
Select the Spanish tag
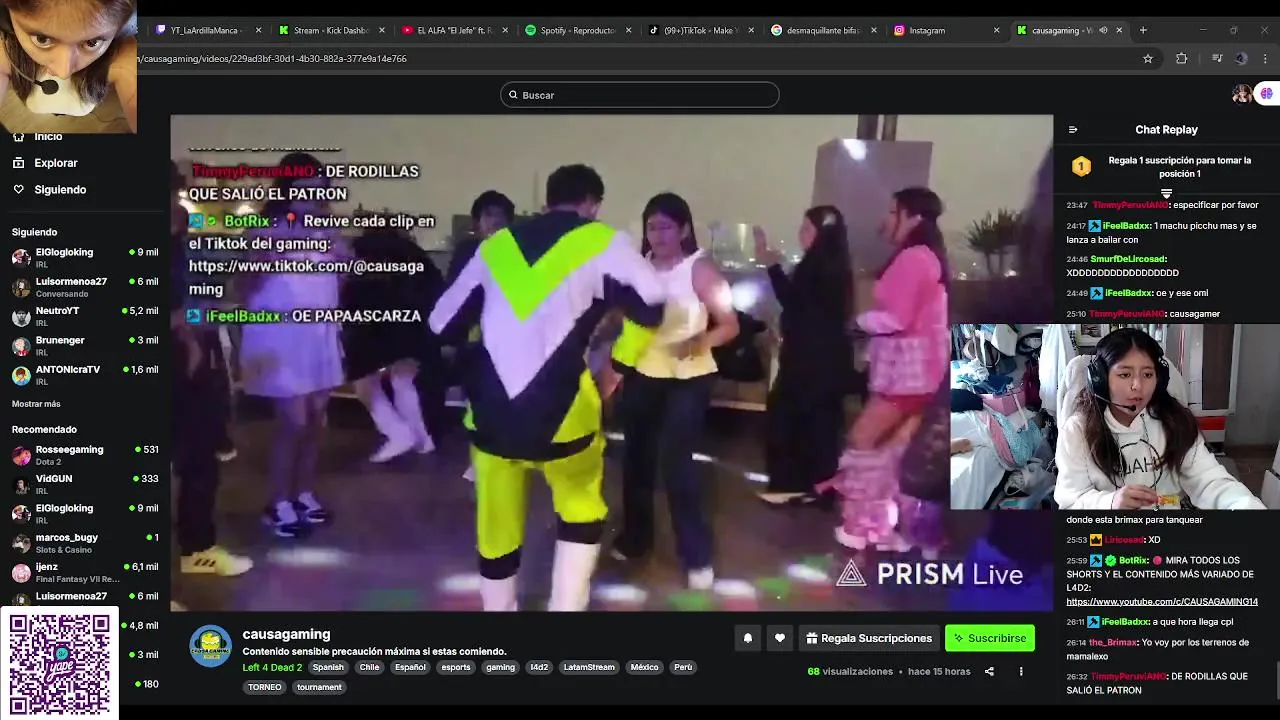(328, 667)
